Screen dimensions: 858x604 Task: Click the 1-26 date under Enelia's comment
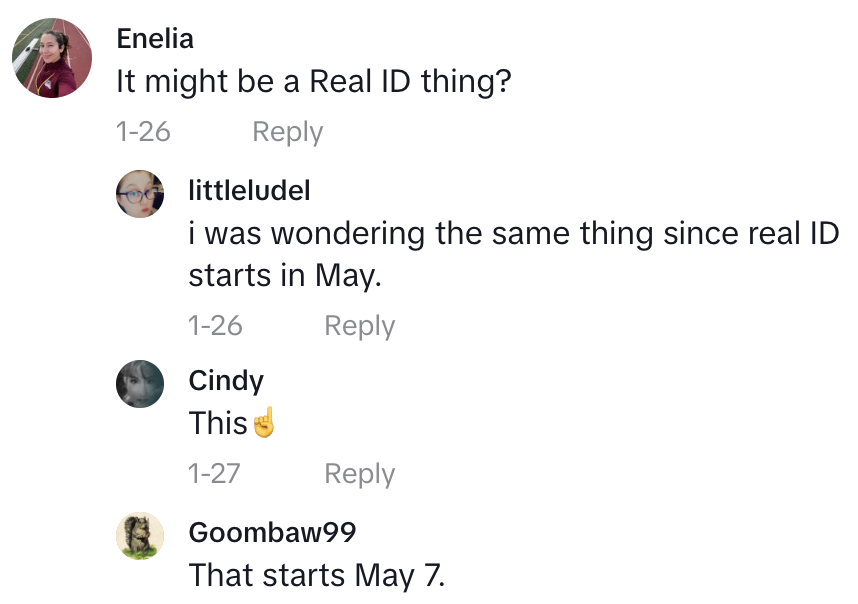[143, 132]
